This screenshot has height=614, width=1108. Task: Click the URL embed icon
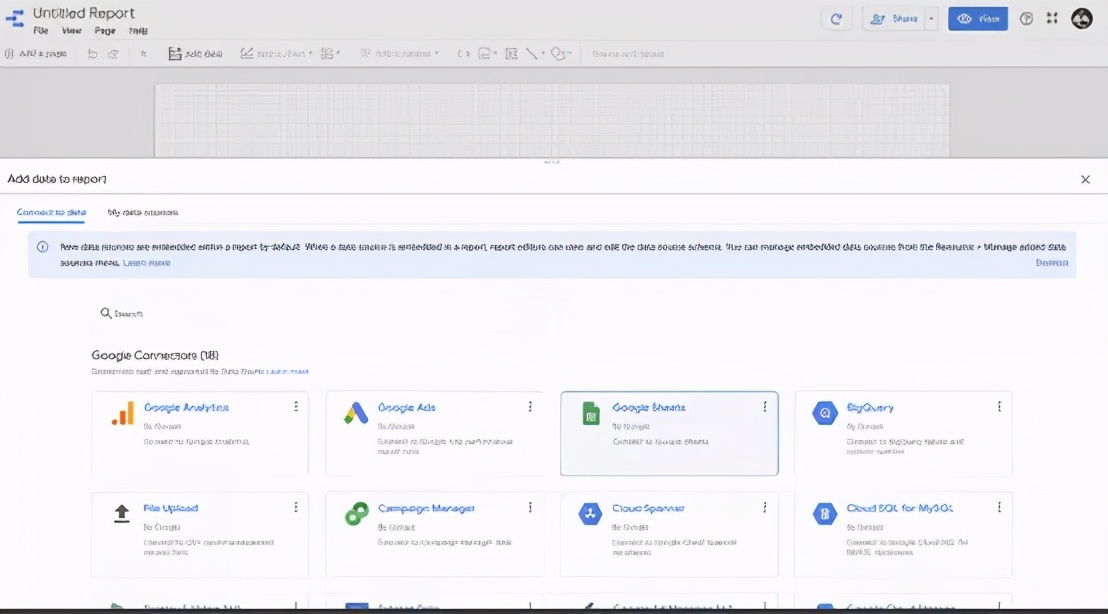[464, 54]
